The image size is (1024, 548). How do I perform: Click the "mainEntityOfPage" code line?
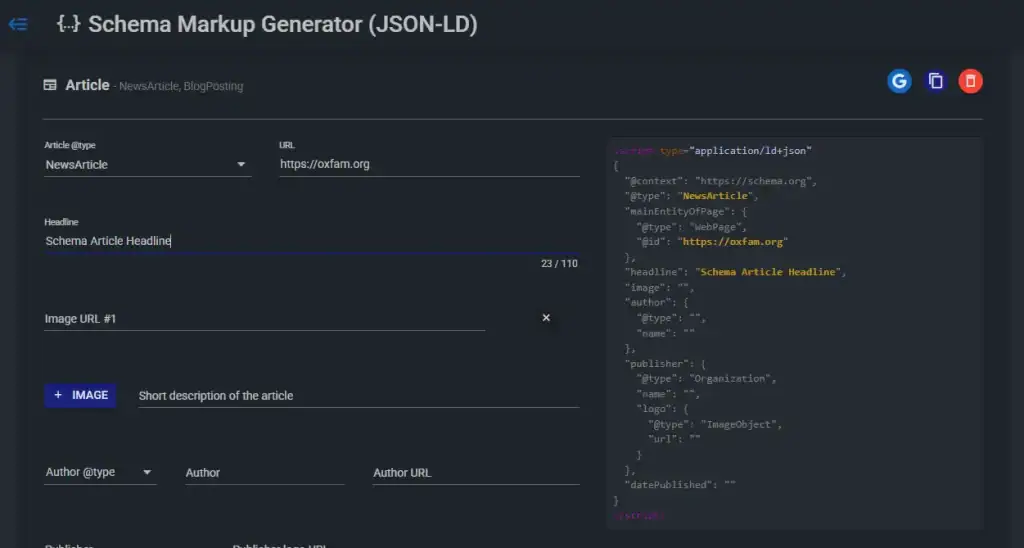[x=685, y=212]
